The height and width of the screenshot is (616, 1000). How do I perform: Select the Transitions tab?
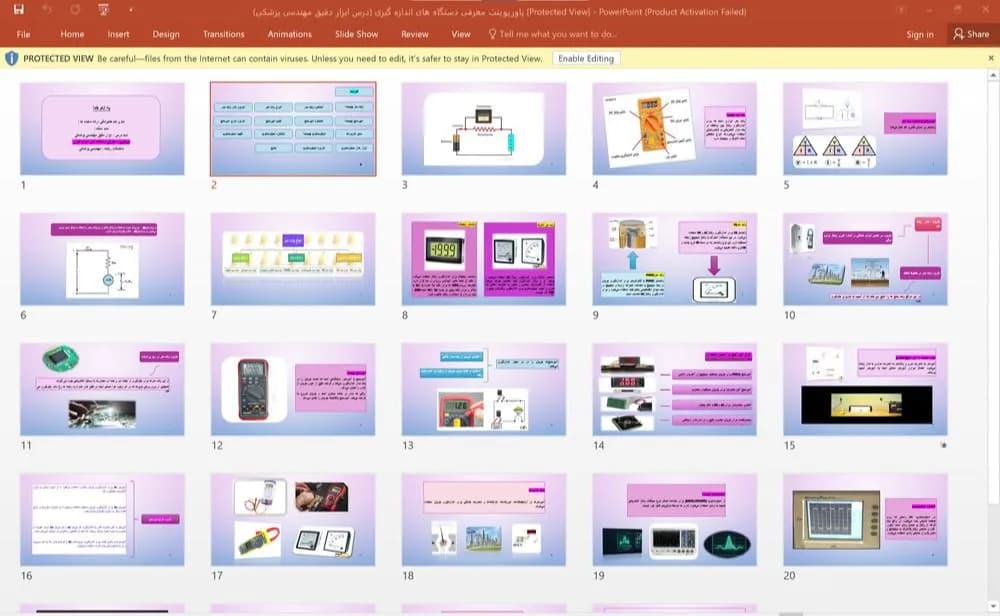[223, 34]
